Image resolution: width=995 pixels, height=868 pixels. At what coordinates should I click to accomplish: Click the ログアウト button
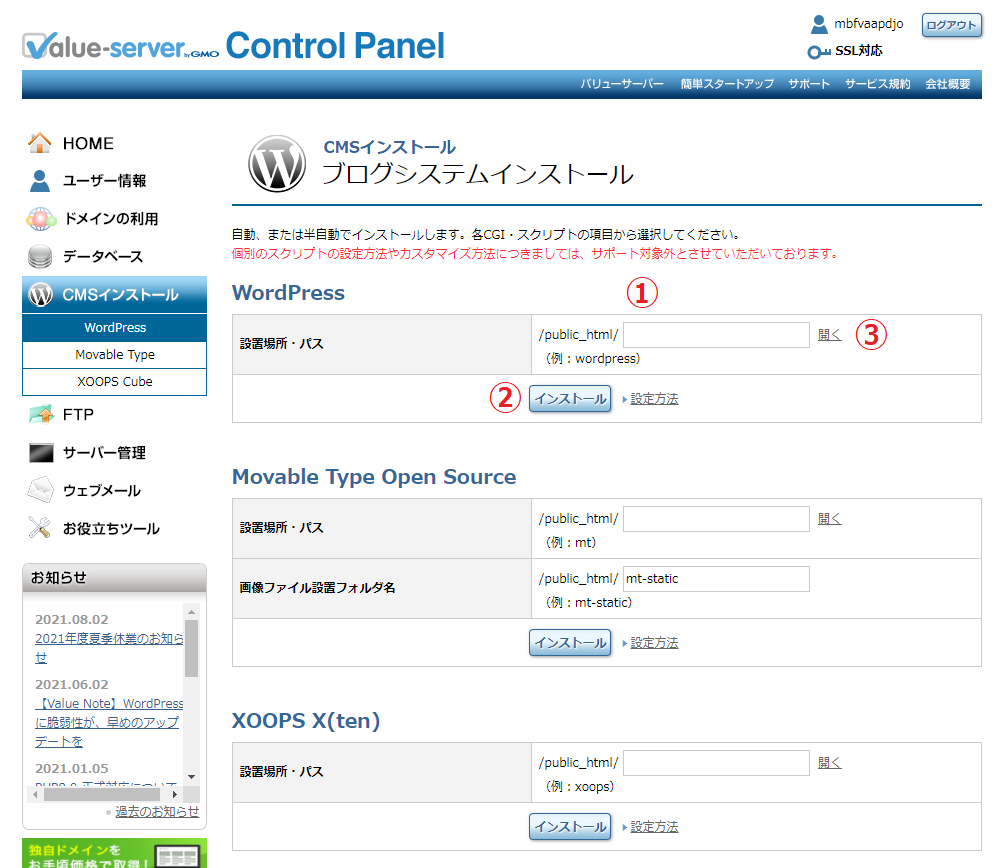point(951,25)
